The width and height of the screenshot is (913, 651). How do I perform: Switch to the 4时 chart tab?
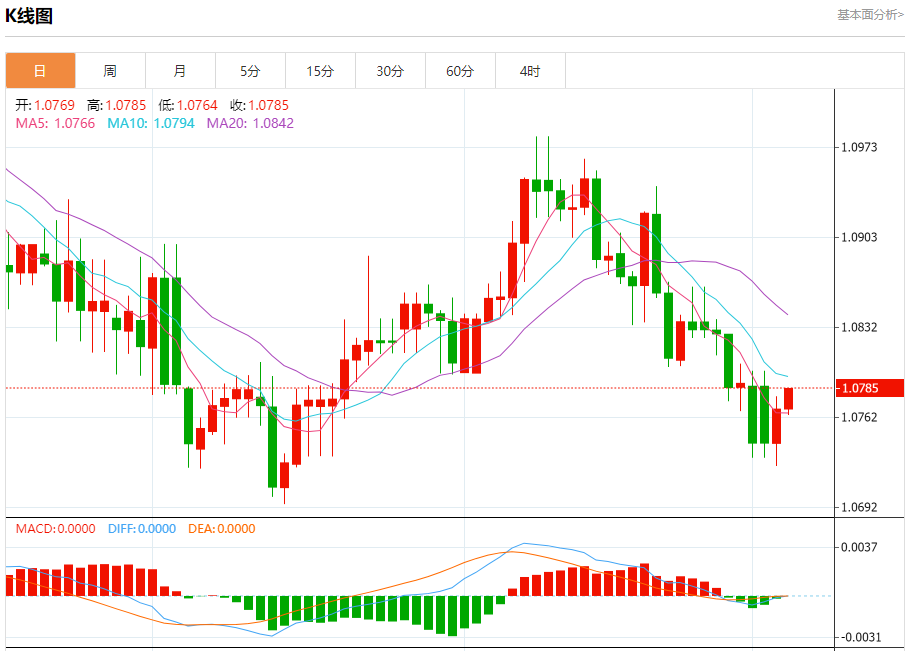530,71
